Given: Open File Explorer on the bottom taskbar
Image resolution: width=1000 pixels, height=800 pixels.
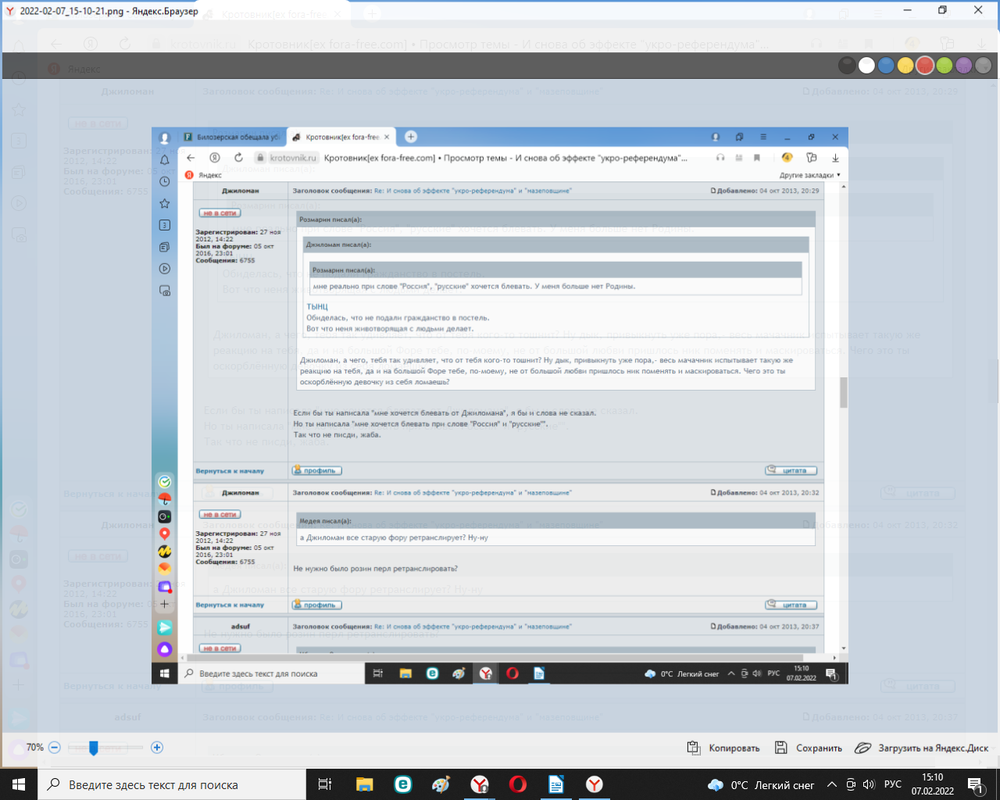Looking at the screenshot, I should [x=364, y=785].
